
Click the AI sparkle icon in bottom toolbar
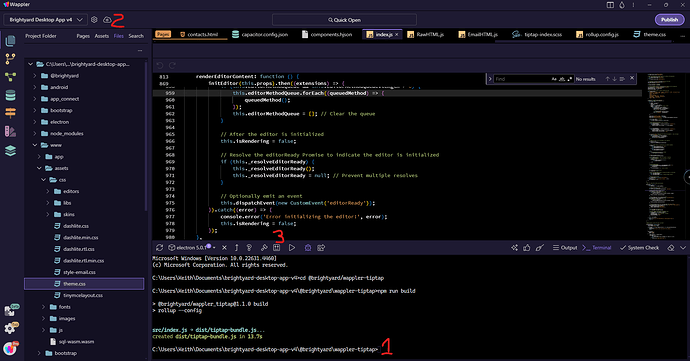click(x=514, y=248)
